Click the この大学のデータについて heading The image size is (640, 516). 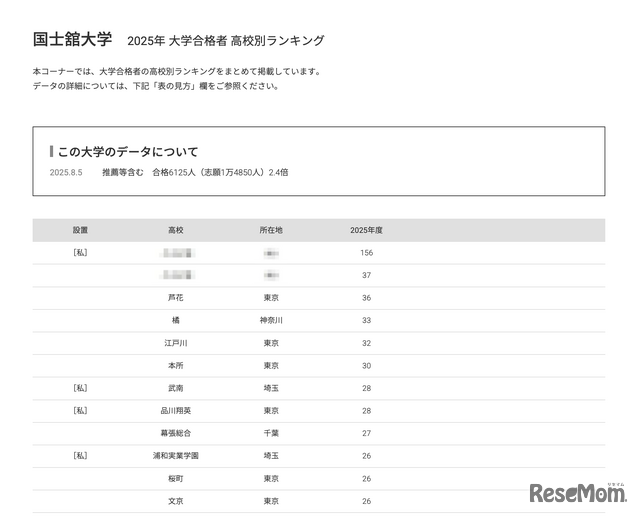pos(128,152)
